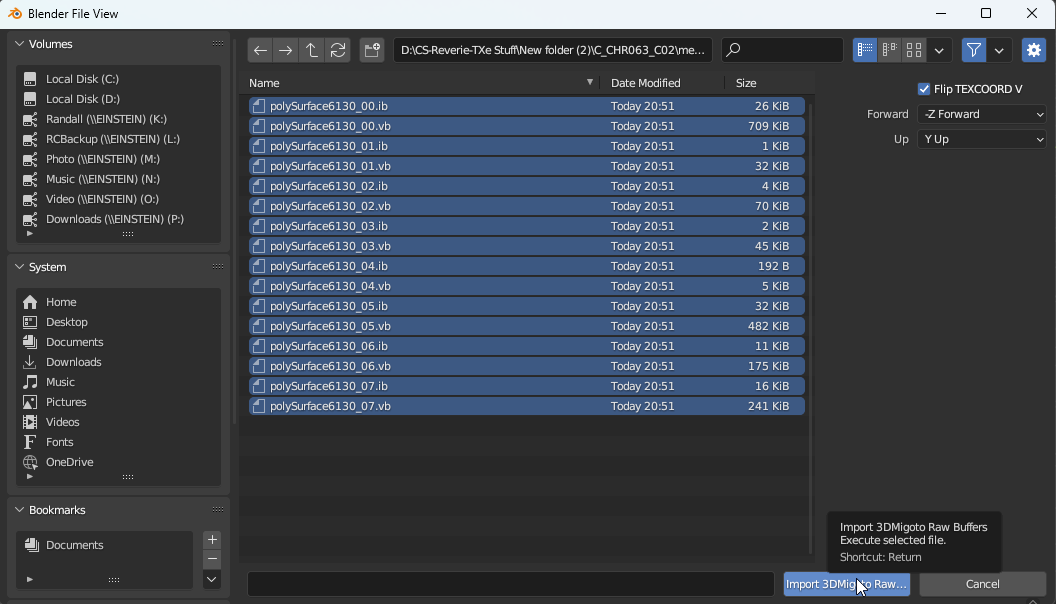Open bookmarks specials dropdown arrow
1056x604 pixels.
[212, 579]
